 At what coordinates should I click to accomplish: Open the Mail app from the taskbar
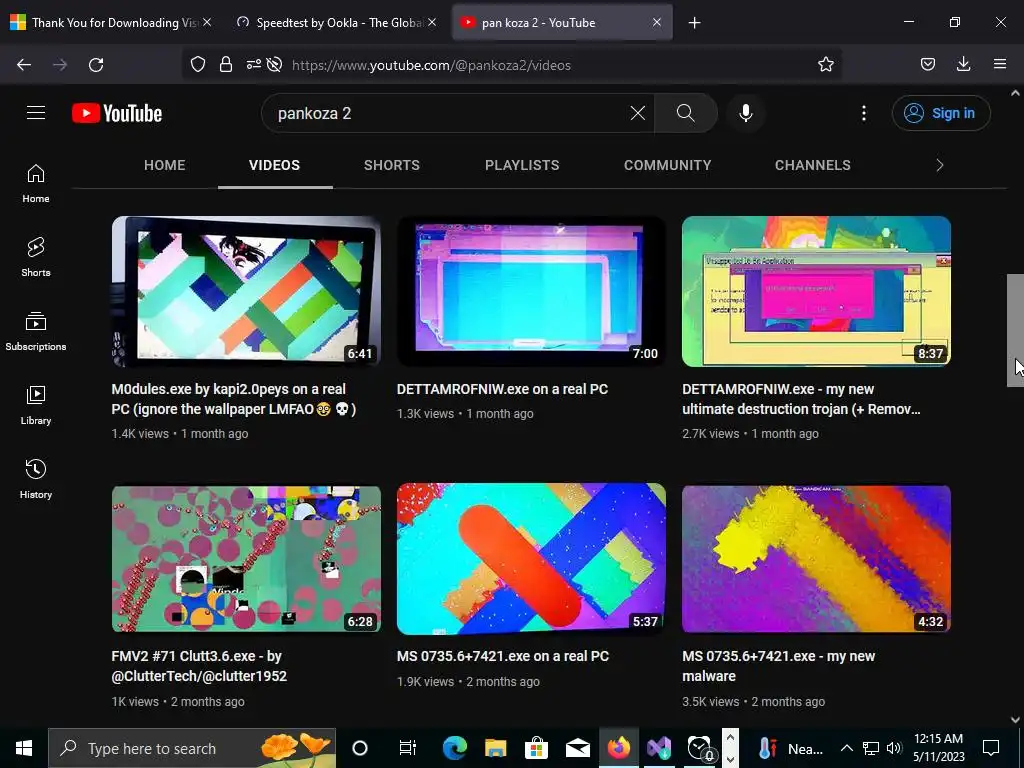click(x=577, y=748)
